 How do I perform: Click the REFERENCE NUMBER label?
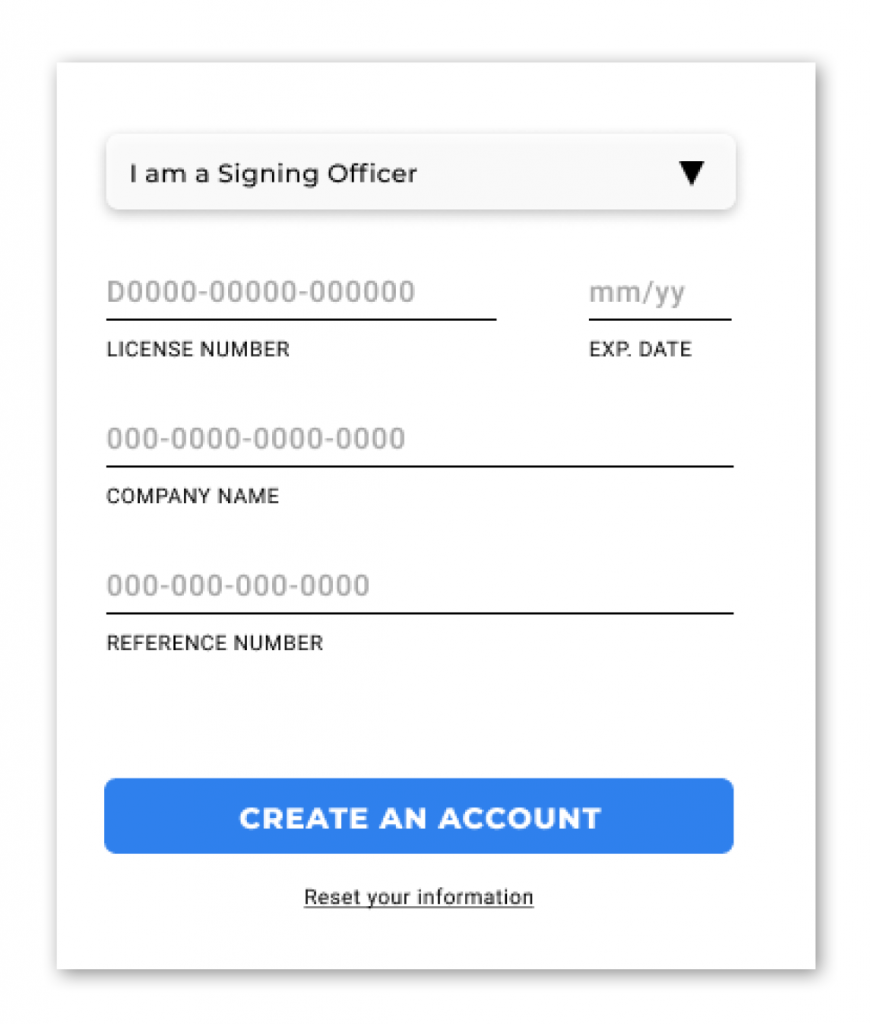[x=215, y=643]
